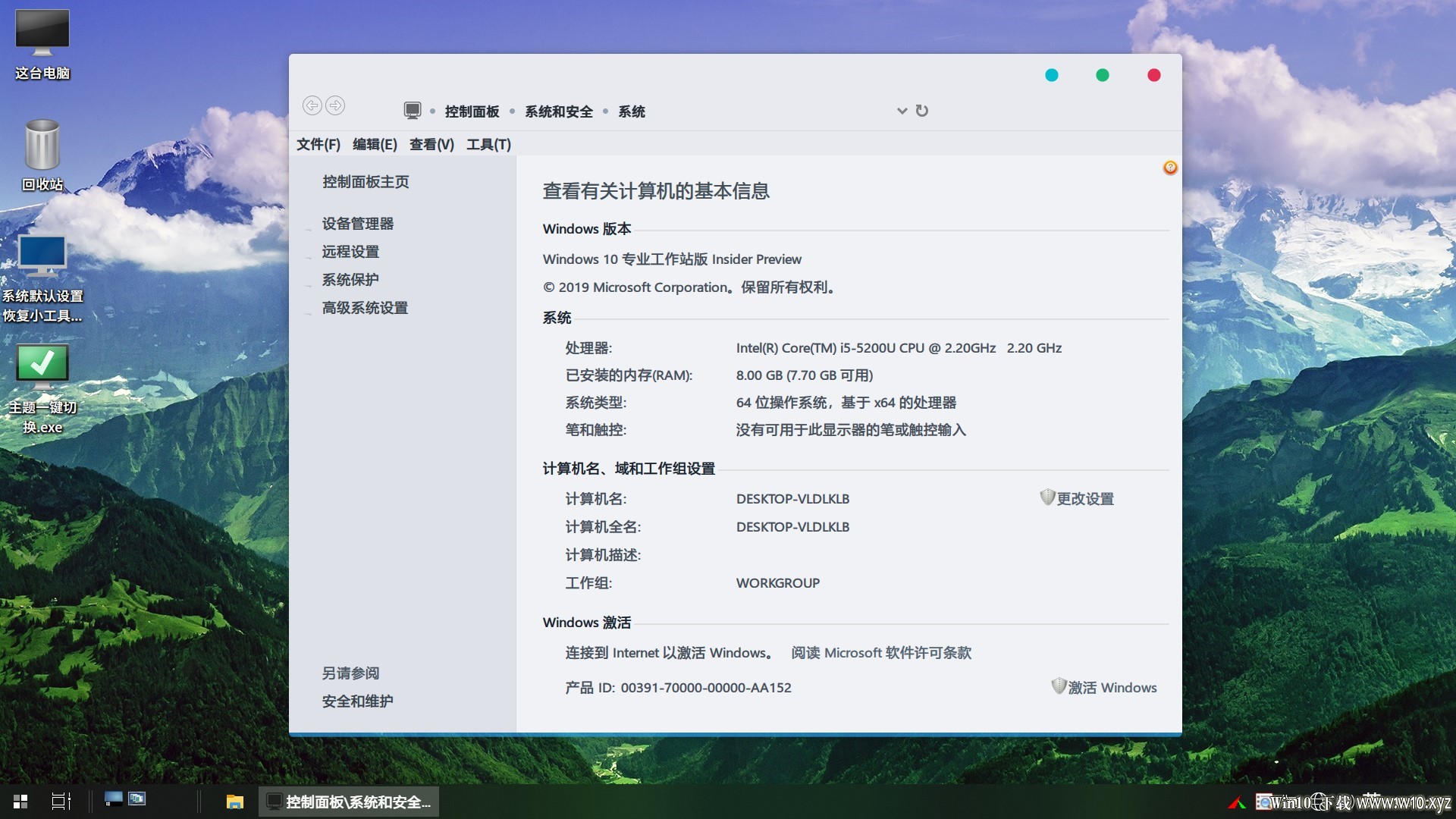Click the cyan minimize window button
The height and width of the screenshot is (819, 1456).
(1052, 74)
